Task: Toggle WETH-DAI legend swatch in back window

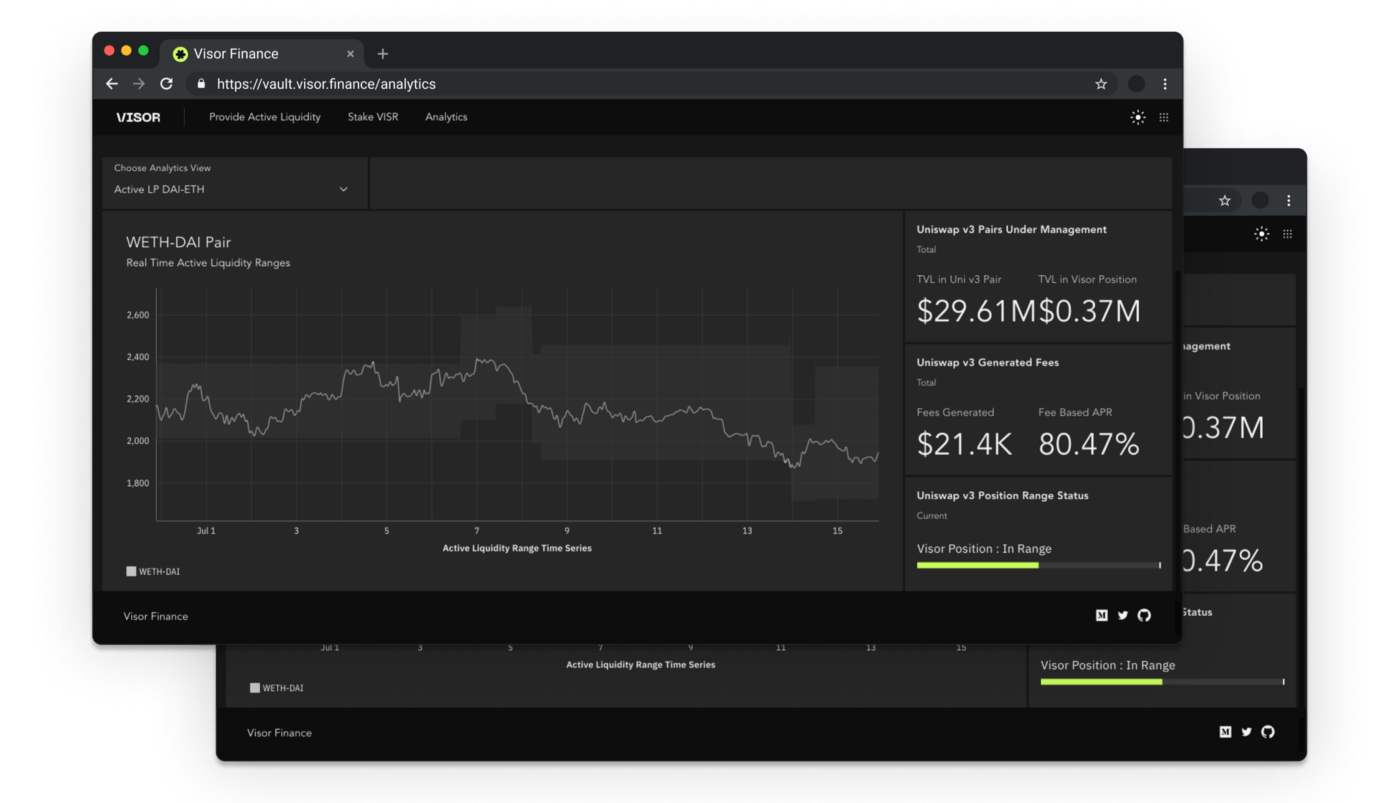Action: [x=255, y=688]
